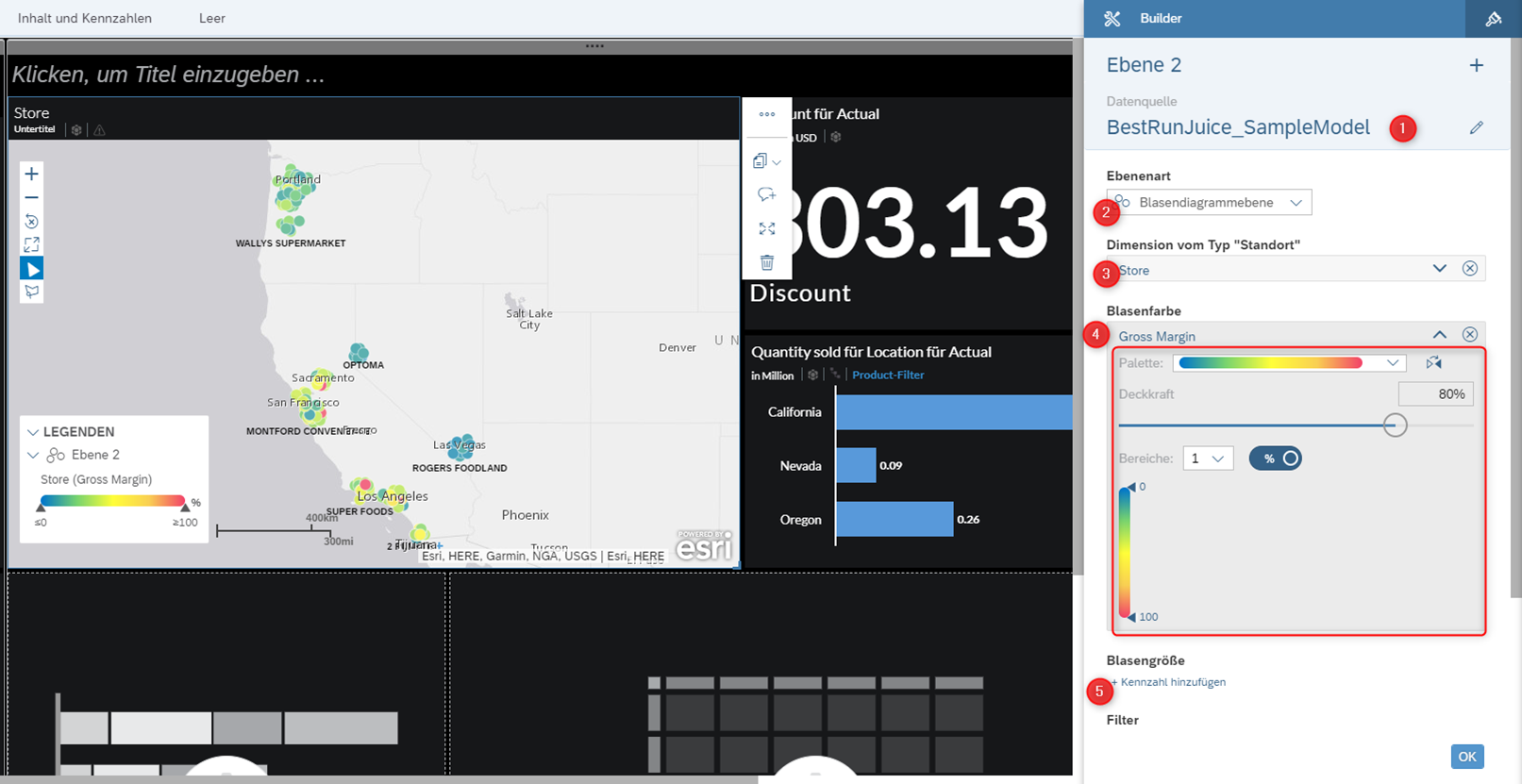Viewport: 1522px width, 784px height.
Task: Click the Deckkraft opacity slider handle
Action: [x=1396, y=425]
